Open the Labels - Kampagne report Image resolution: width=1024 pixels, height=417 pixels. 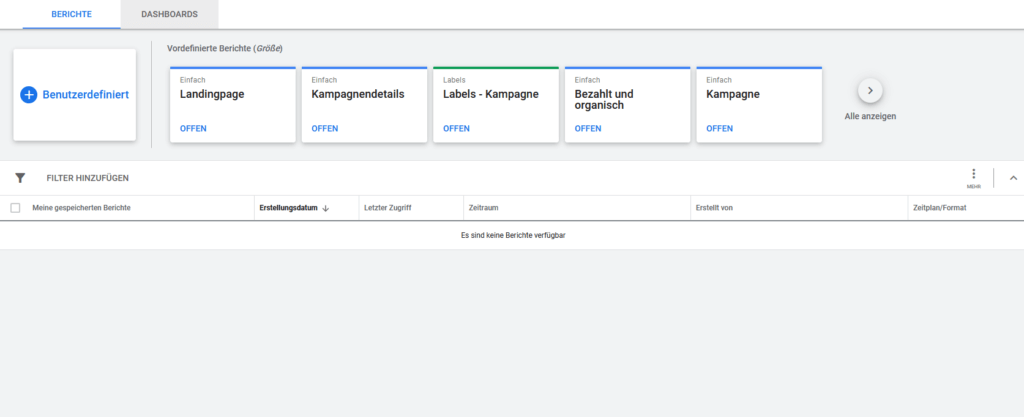456,128
